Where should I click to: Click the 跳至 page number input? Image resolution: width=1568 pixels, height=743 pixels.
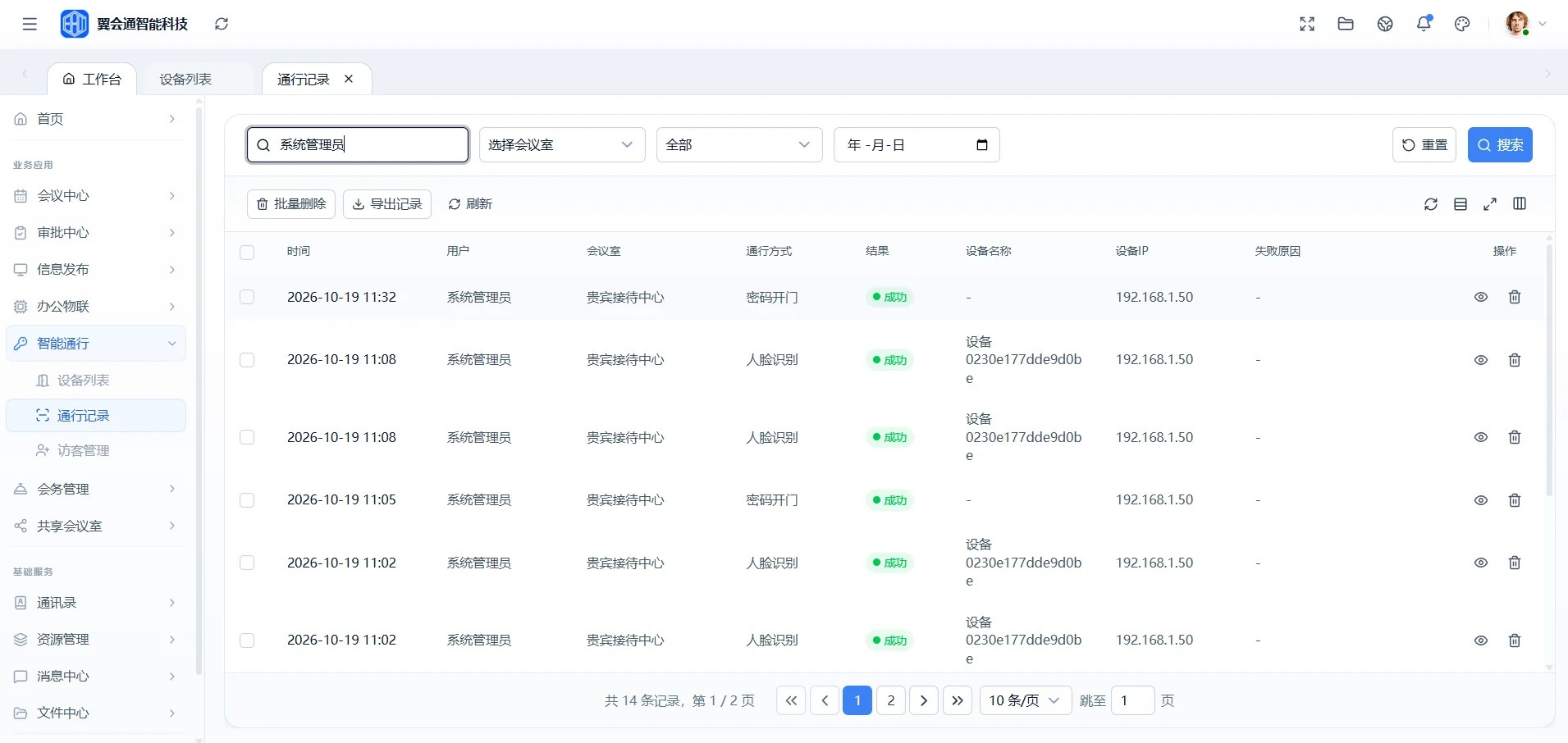pos(1133,700)
